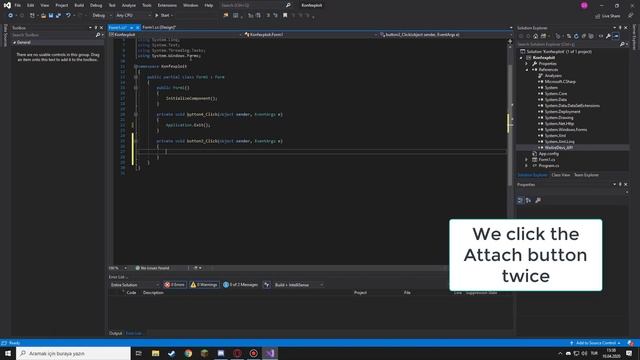Switch to the Class View tab
This screenshot has height=360, width=640.
click(x=560, y=175)
